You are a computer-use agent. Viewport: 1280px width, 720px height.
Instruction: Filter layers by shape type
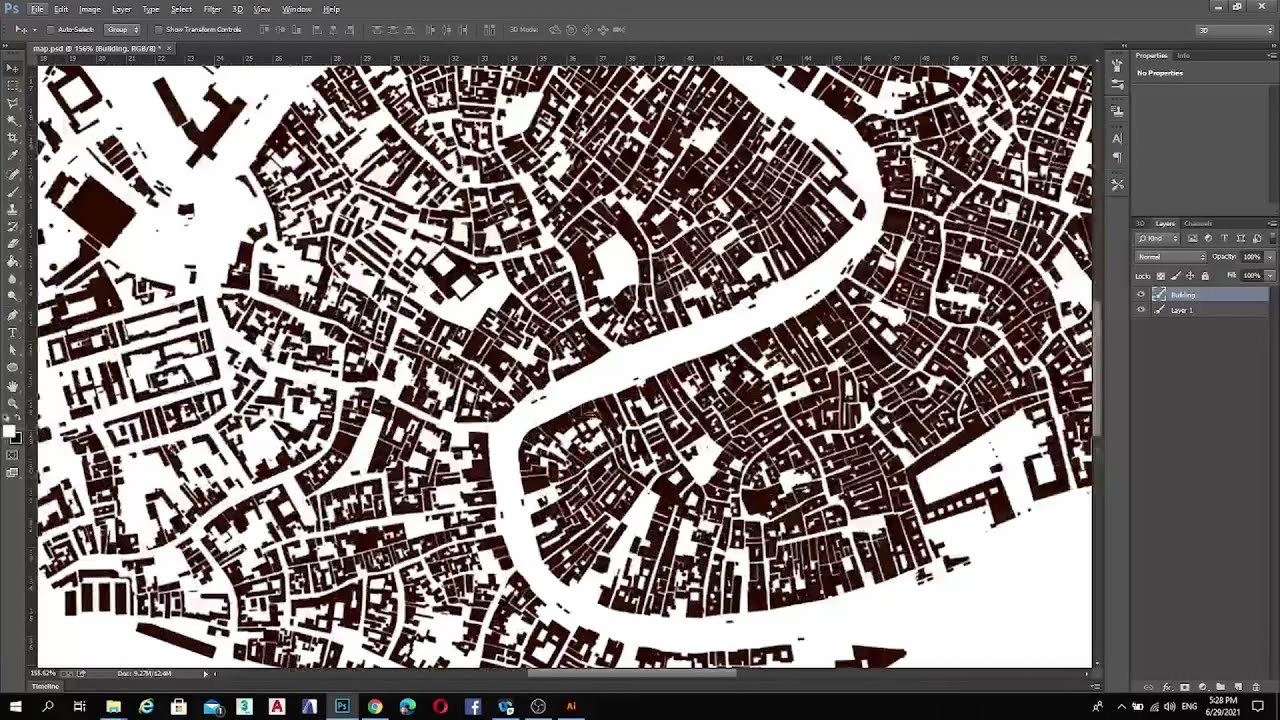point(1241,238)
